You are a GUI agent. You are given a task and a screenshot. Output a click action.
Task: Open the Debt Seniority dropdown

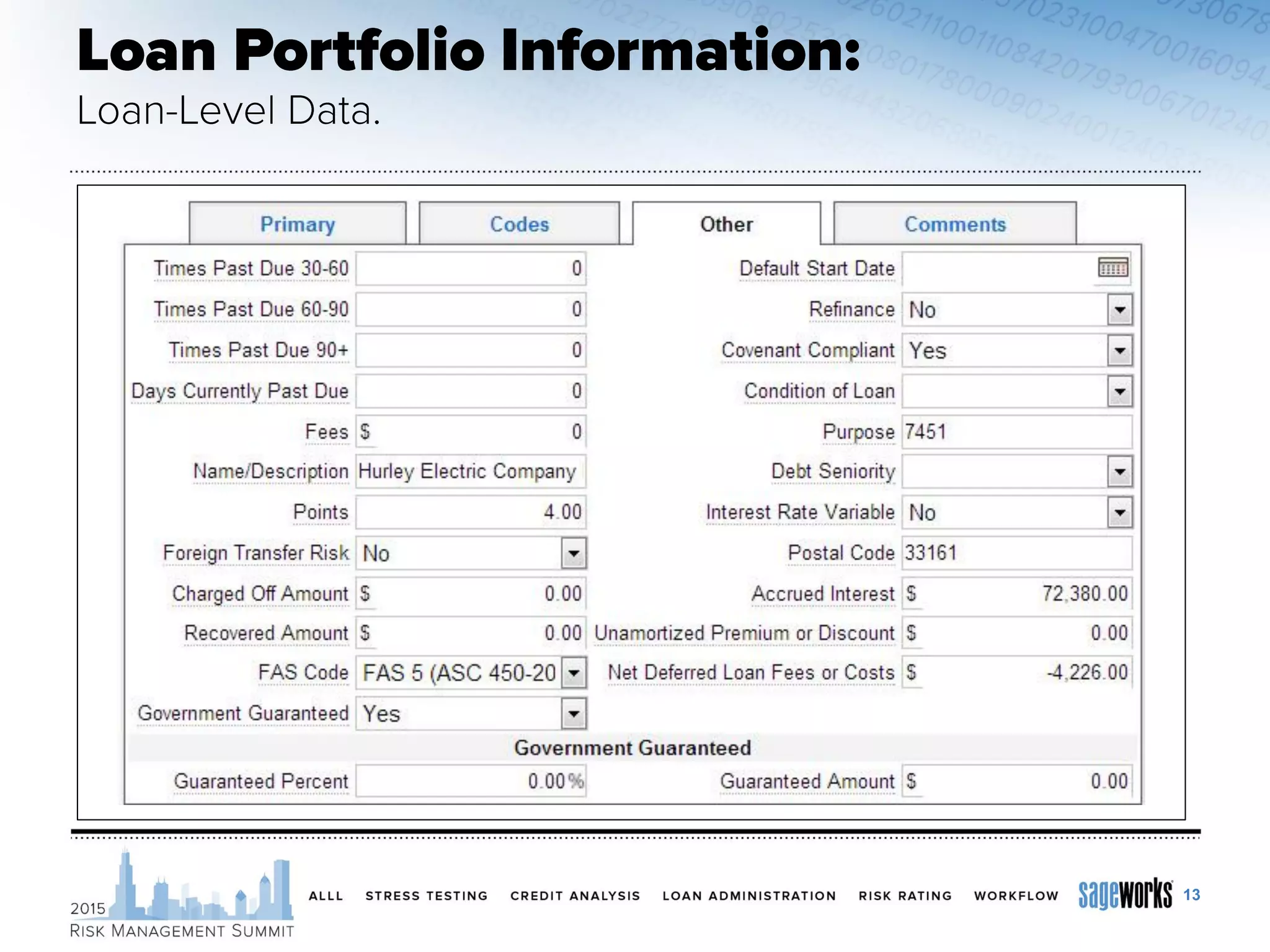pos(1119,472)
